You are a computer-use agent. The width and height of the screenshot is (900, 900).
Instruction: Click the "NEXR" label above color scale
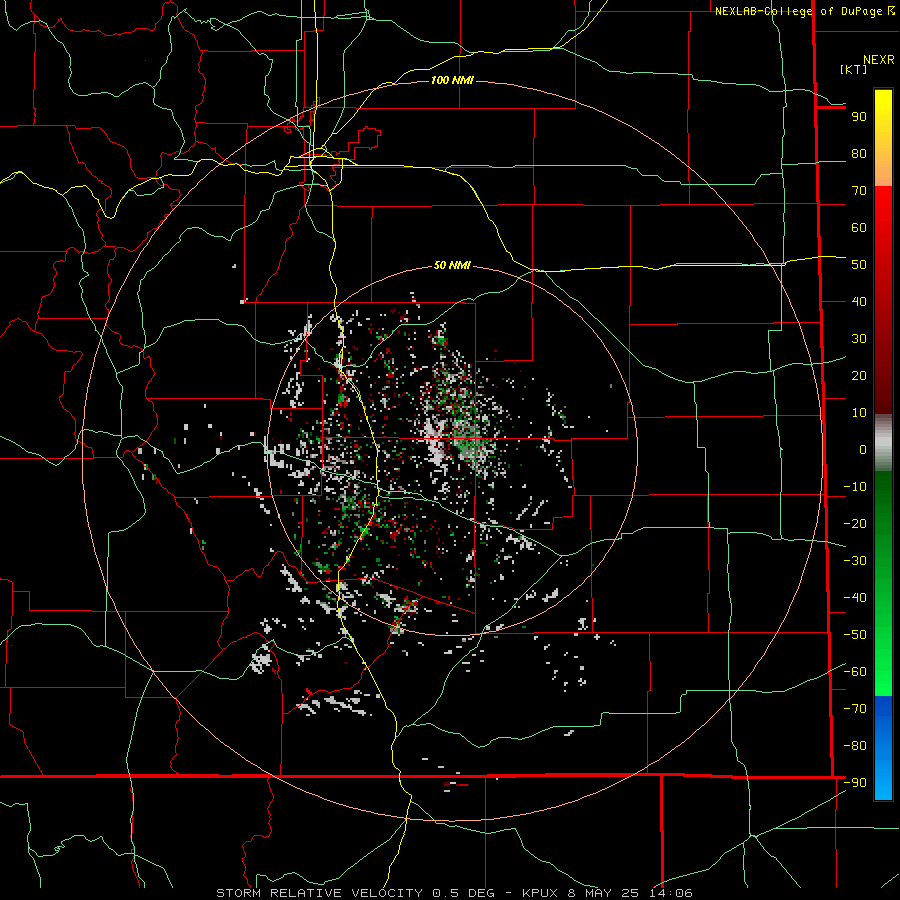(879, 60)
